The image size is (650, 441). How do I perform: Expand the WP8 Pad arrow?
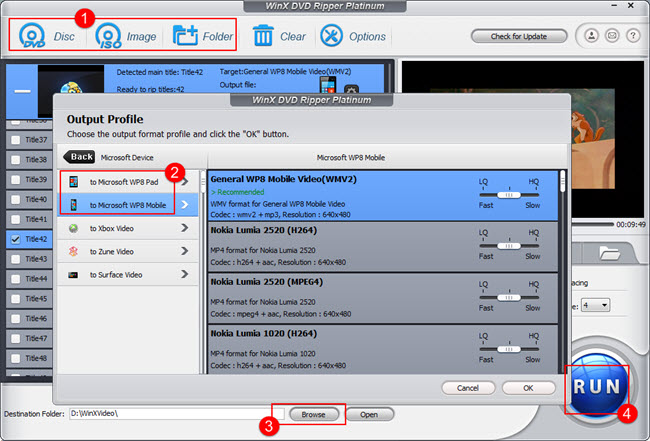tap(185, 182)
